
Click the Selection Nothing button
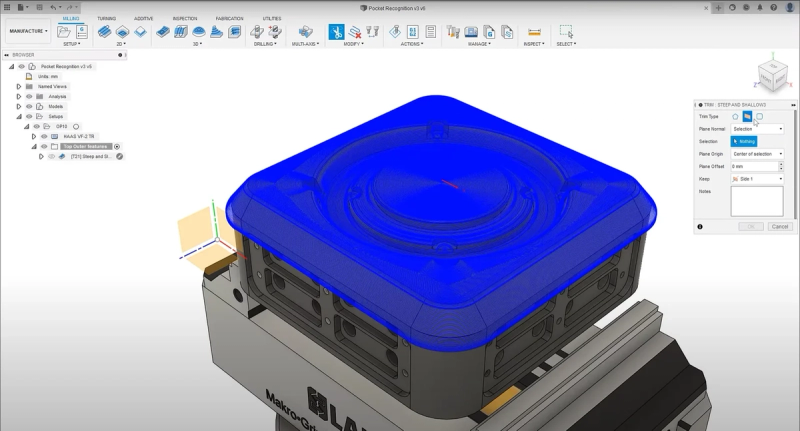pyautogui.click(x=744, y=141)
